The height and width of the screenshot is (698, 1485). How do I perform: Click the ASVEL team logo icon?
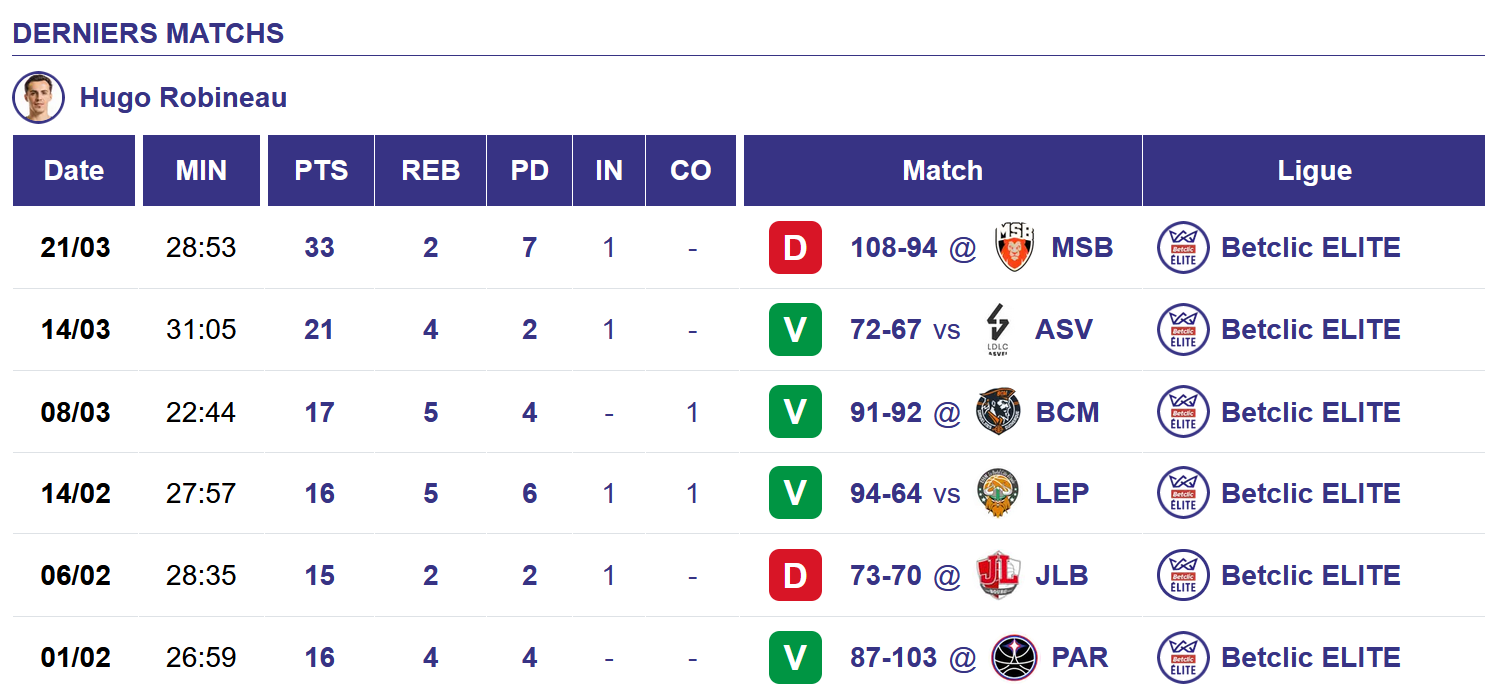998,329
